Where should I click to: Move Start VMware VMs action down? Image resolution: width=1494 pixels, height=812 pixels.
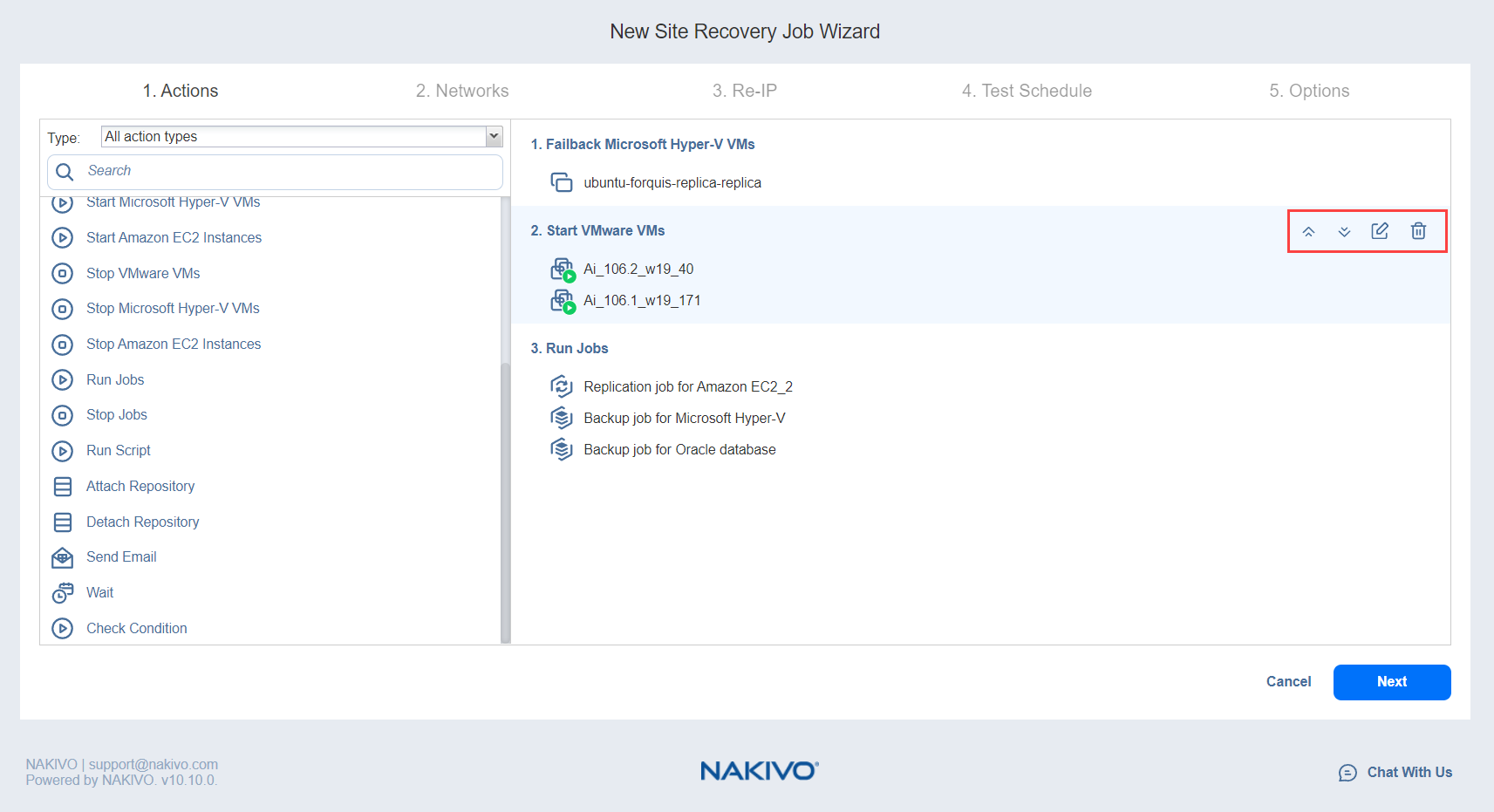coord(1344,231)
